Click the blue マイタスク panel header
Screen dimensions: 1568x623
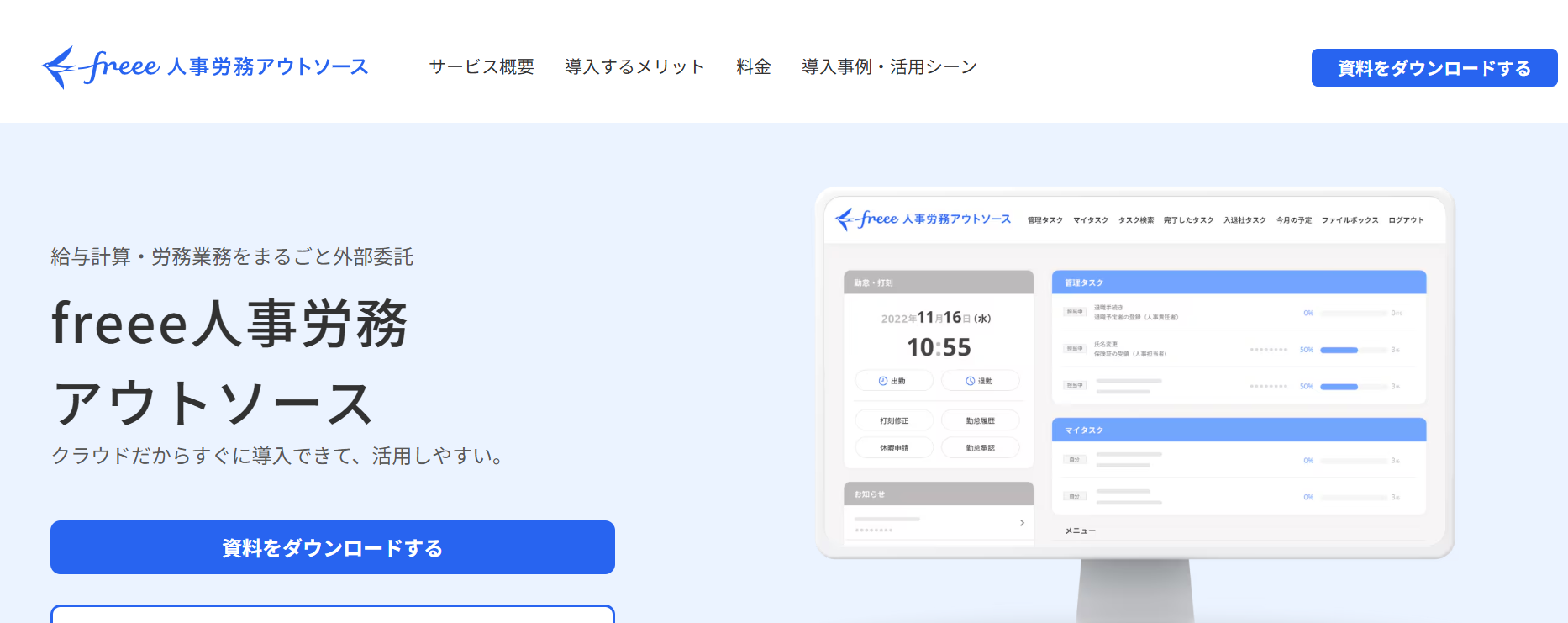tap(1239, 430)
